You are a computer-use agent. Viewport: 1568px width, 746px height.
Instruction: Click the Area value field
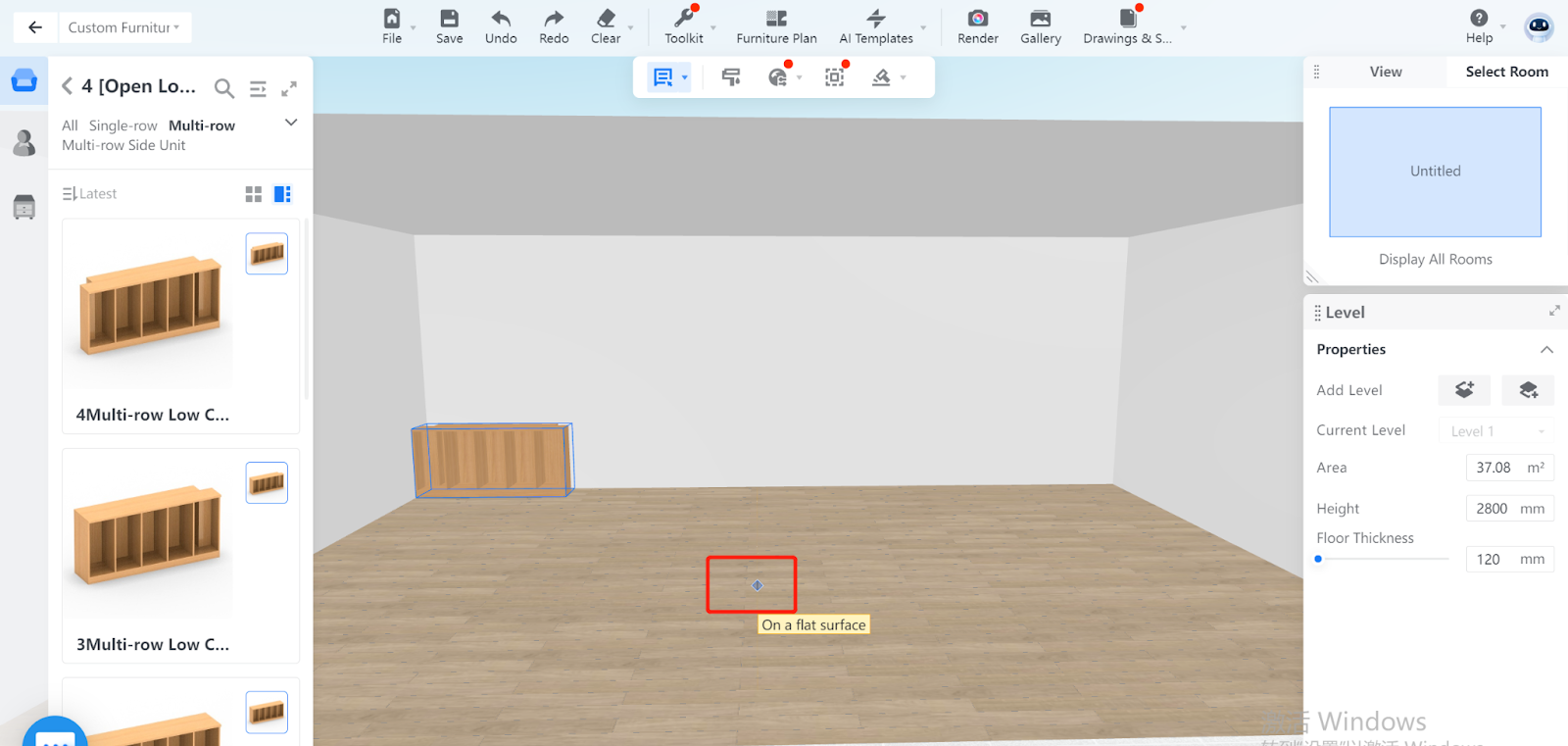click(1510, 468)
